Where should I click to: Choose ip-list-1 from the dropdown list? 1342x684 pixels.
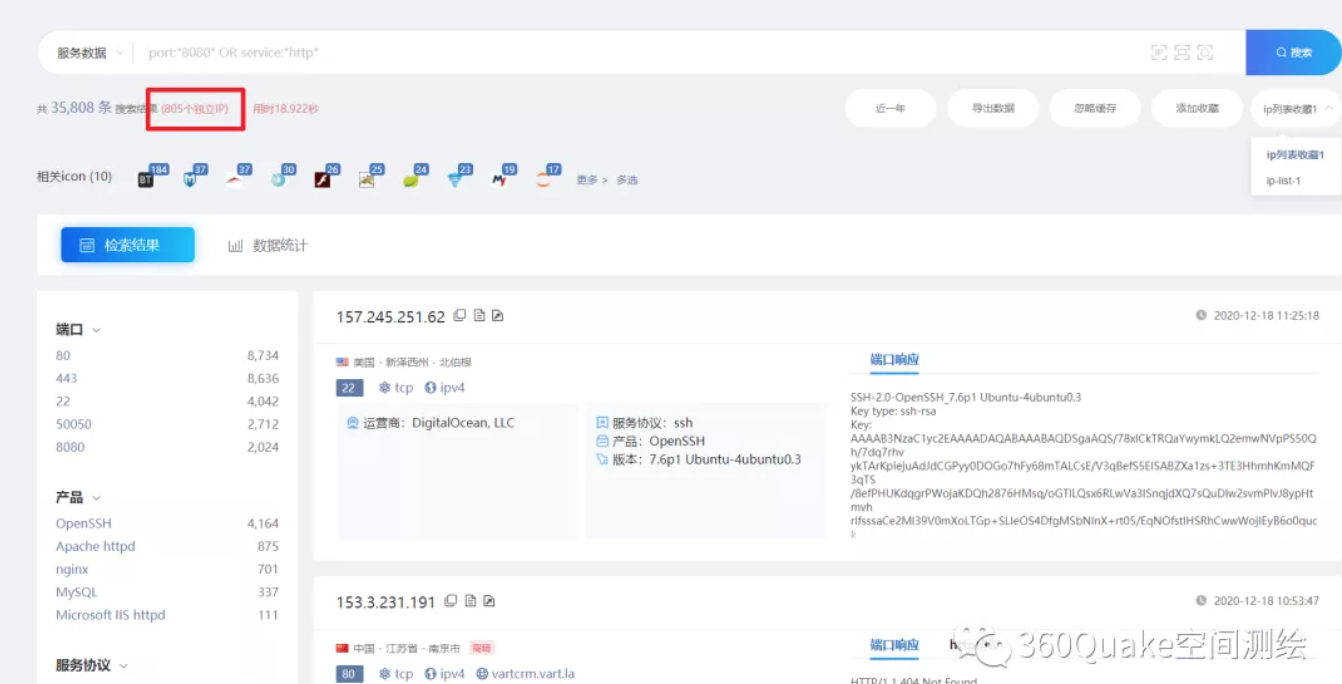[x=1282, y=181]
